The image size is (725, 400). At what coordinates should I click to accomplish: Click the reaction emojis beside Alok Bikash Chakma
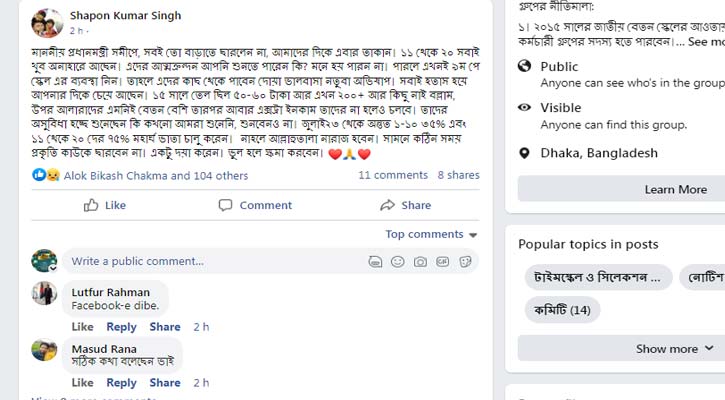[46, 175]
